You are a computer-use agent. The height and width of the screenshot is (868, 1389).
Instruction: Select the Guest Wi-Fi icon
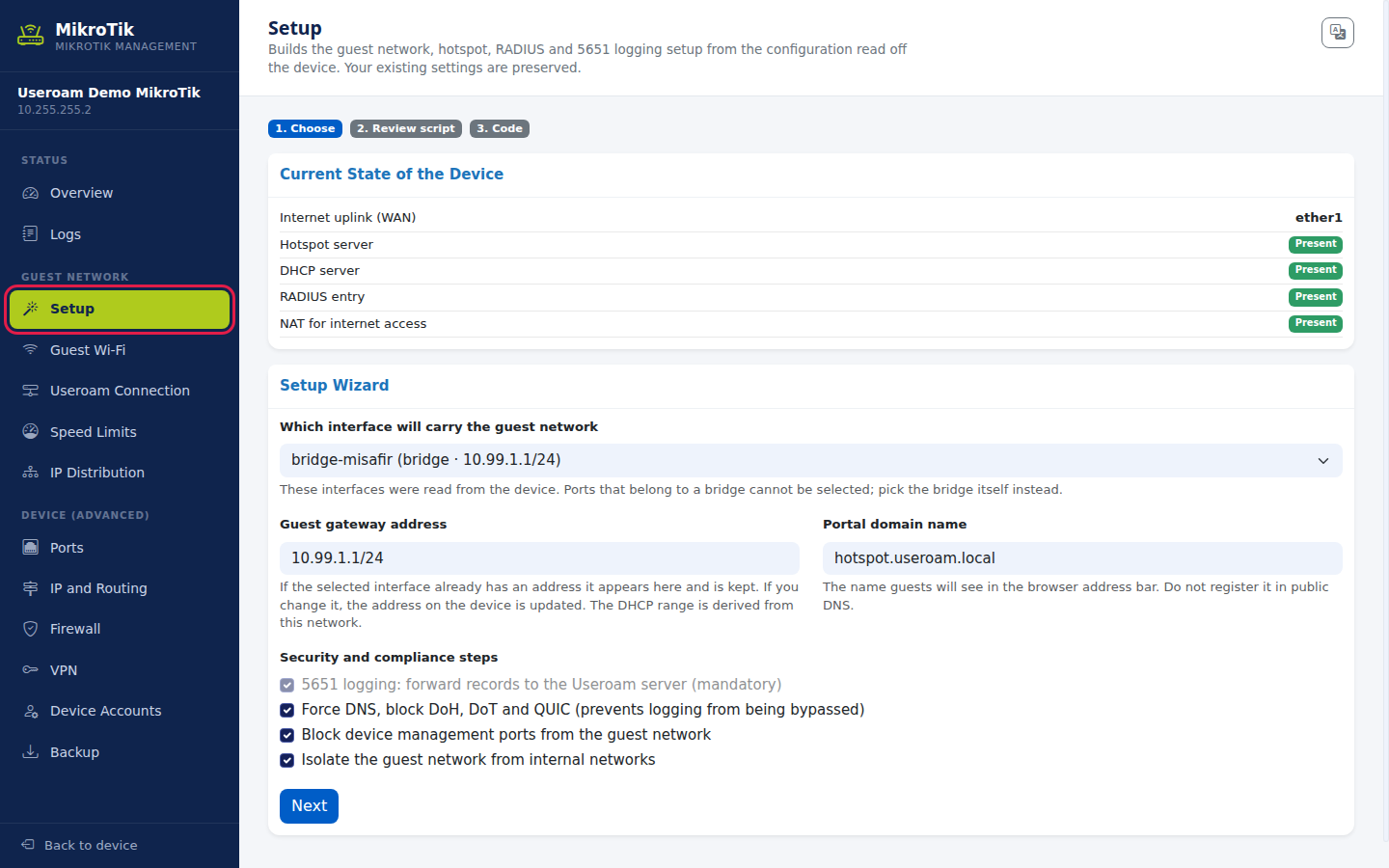(31, 350)
